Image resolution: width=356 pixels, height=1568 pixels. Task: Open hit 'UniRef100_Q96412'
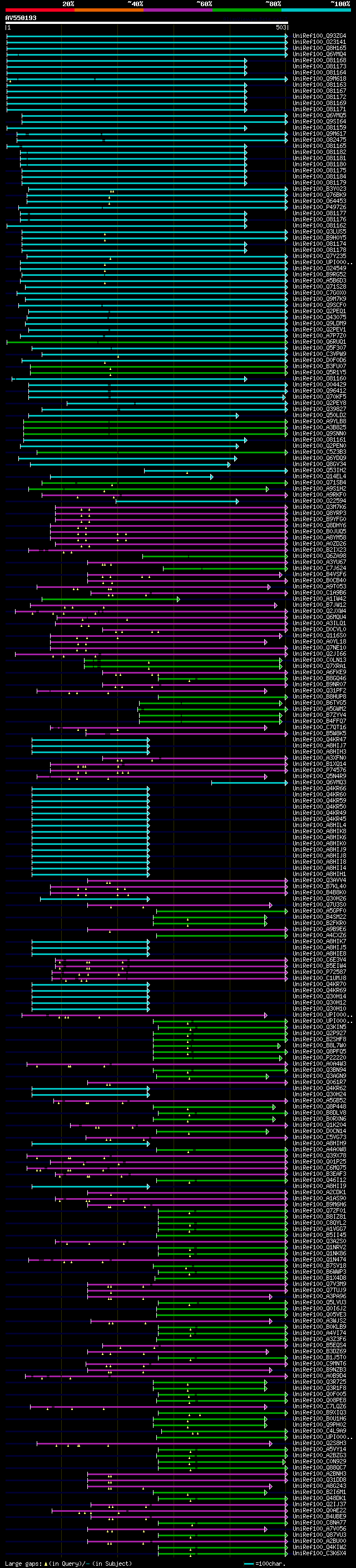point(319,391)
